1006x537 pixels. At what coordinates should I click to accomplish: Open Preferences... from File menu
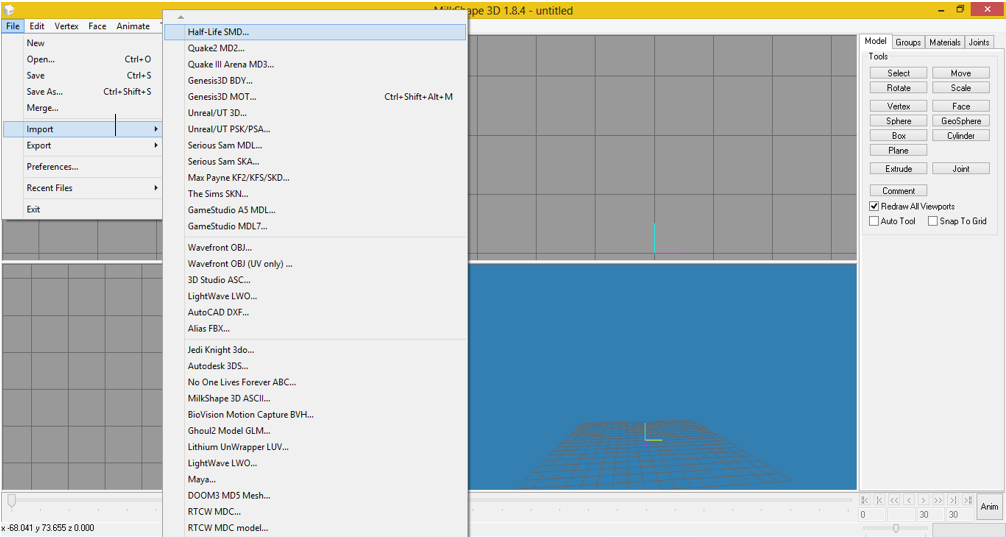[82, 167]
